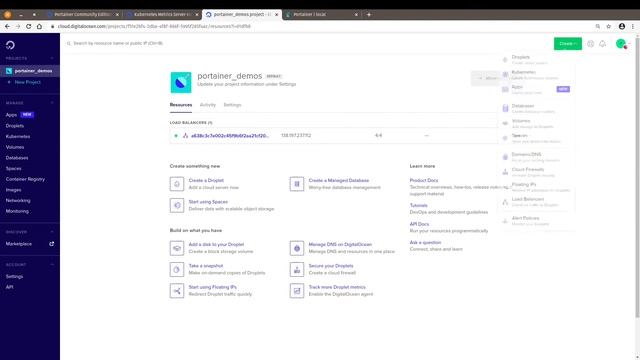Click the notifications bell icon
Image resolution: width=640 pixels, height=360 pixels.
602,44
